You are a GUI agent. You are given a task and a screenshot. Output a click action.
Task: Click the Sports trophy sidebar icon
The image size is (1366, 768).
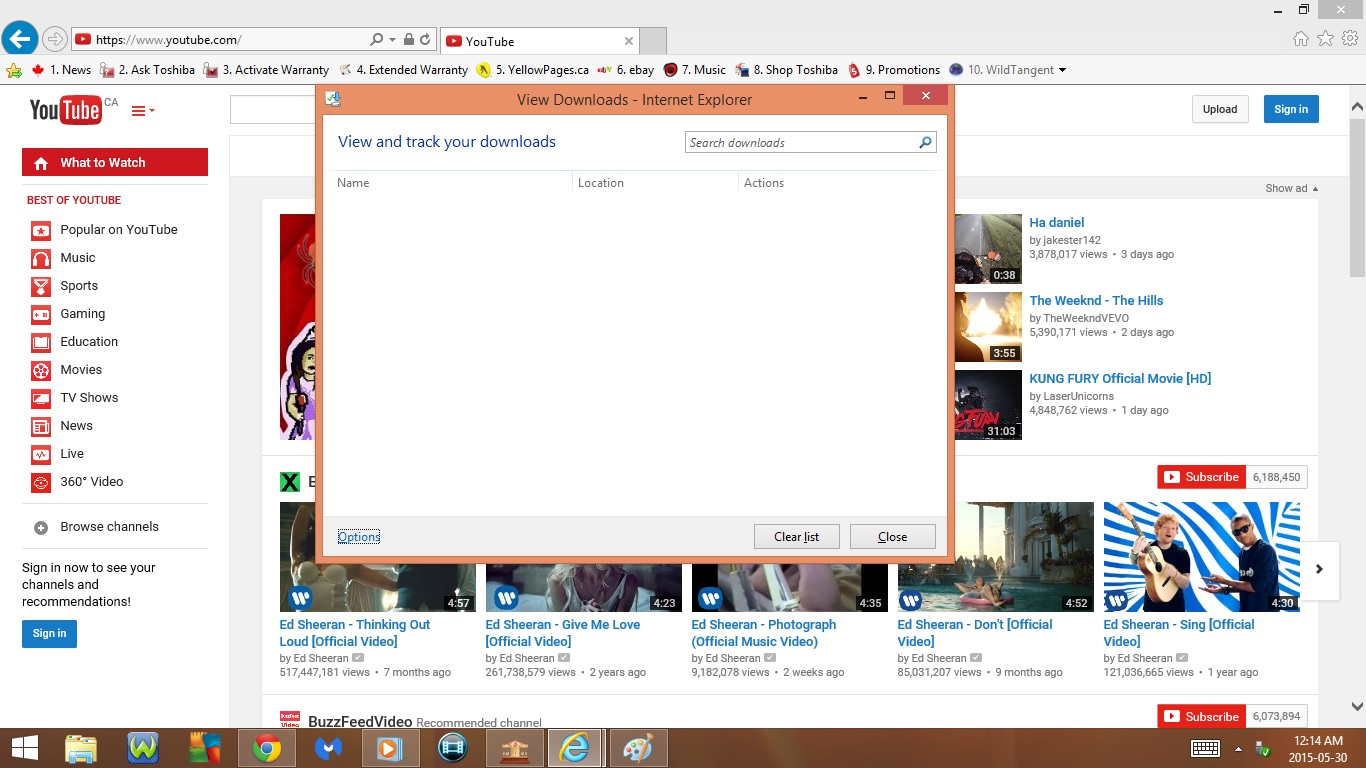[41, 286]
